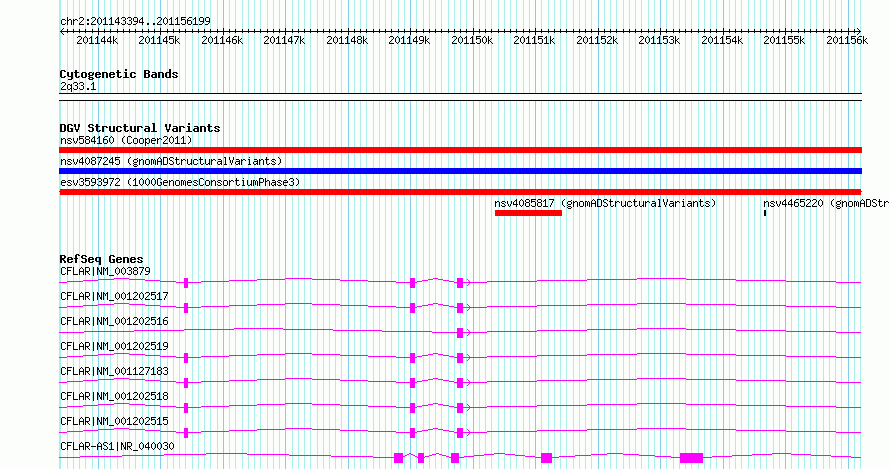Click the 201156k ruler position label
890x469 pixels.
pos(847,40)
